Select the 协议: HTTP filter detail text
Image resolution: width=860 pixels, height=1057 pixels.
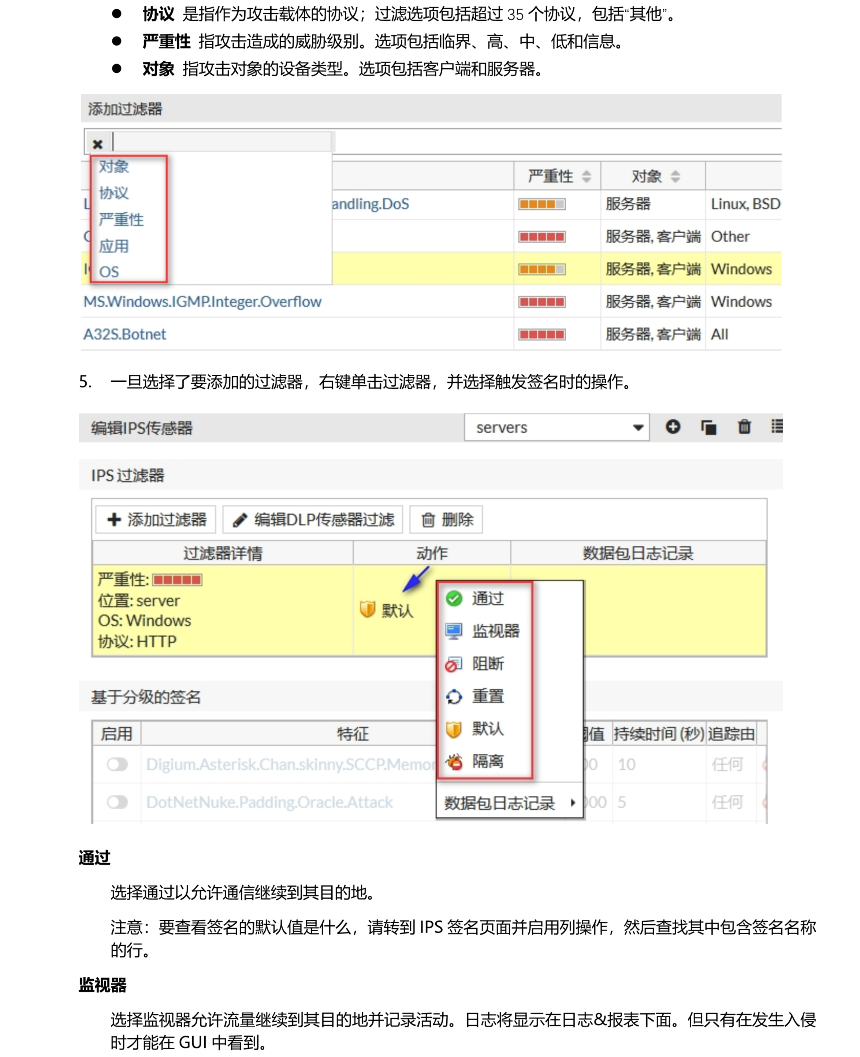[137, 642]
